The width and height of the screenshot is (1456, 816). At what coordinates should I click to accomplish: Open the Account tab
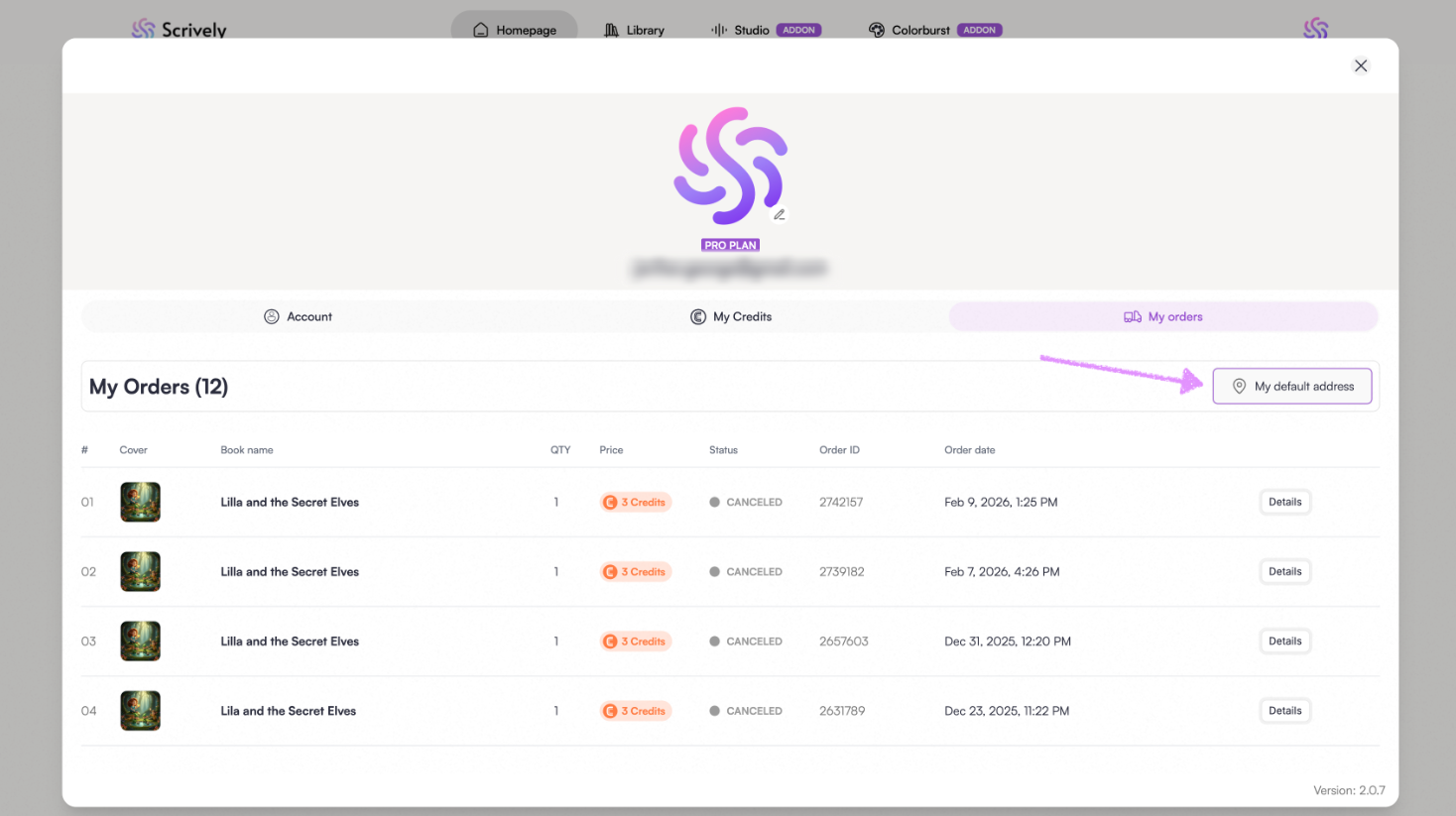click(298, 316)
